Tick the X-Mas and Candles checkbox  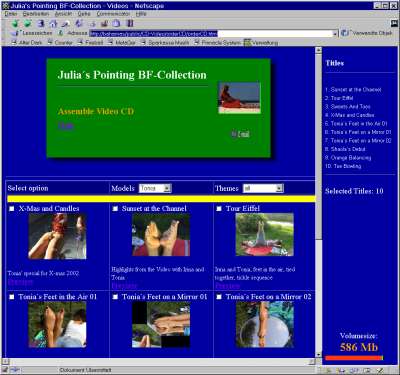tap(12, 209)
